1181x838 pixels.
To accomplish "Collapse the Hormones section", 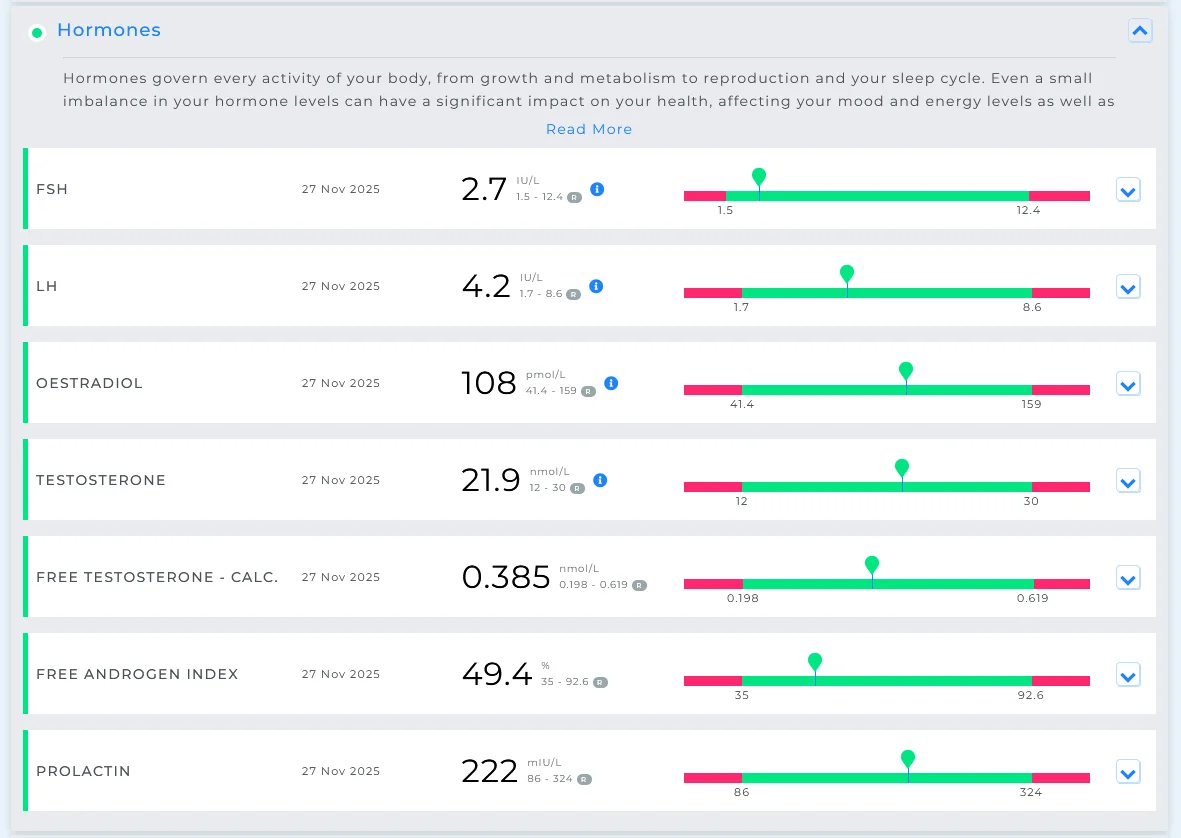I will coord(1140,31).
